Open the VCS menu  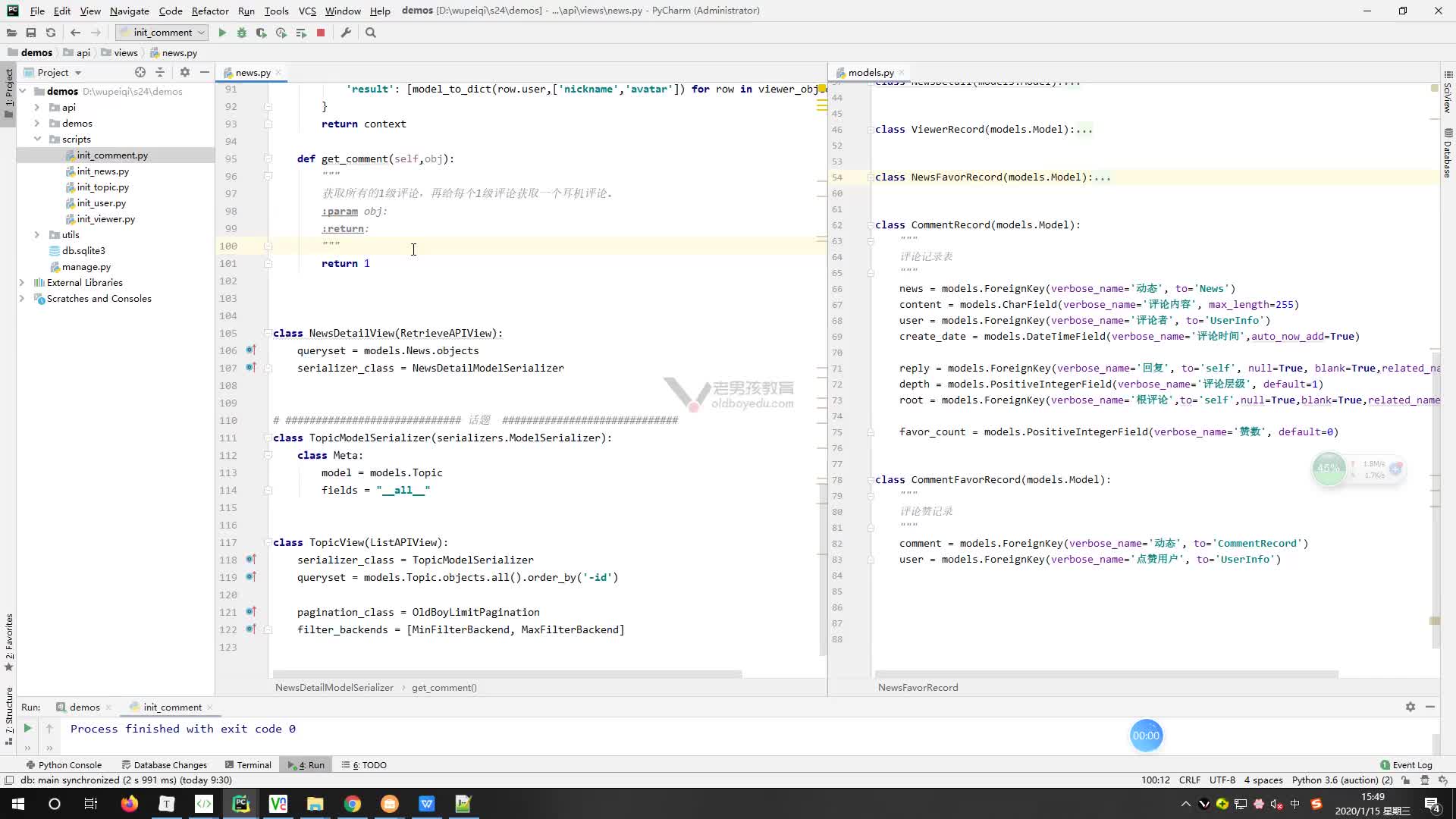pos(307,11)
